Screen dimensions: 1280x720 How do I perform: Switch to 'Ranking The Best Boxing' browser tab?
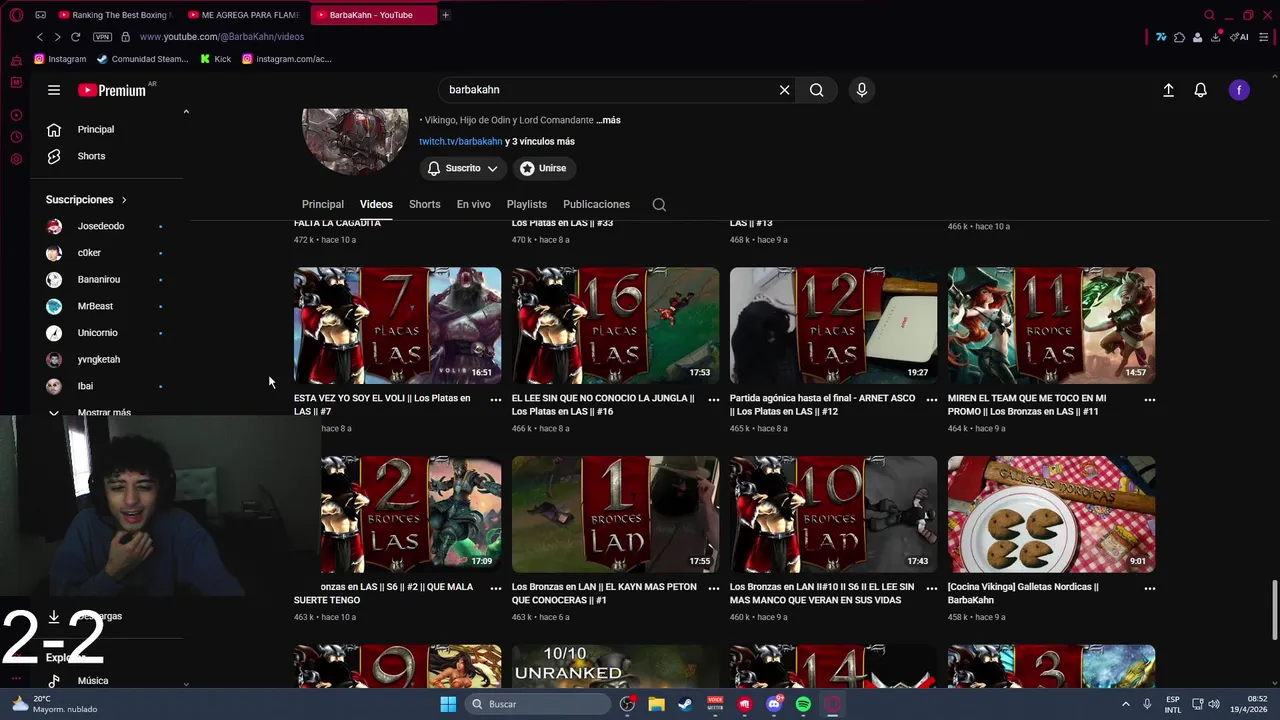click(x=115, y=15)
